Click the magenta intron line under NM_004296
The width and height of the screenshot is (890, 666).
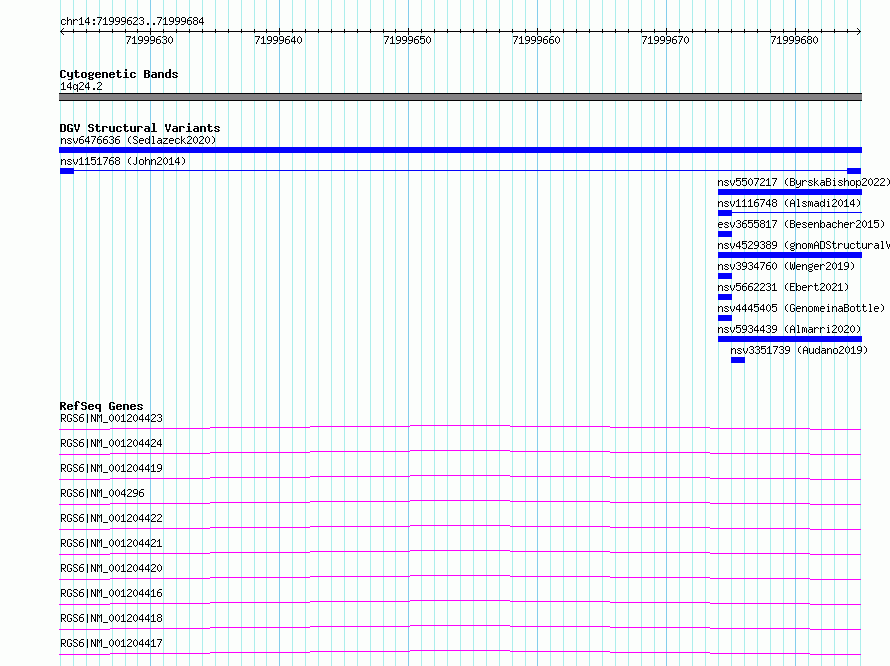pyautogui.click(x=460, y=501)
